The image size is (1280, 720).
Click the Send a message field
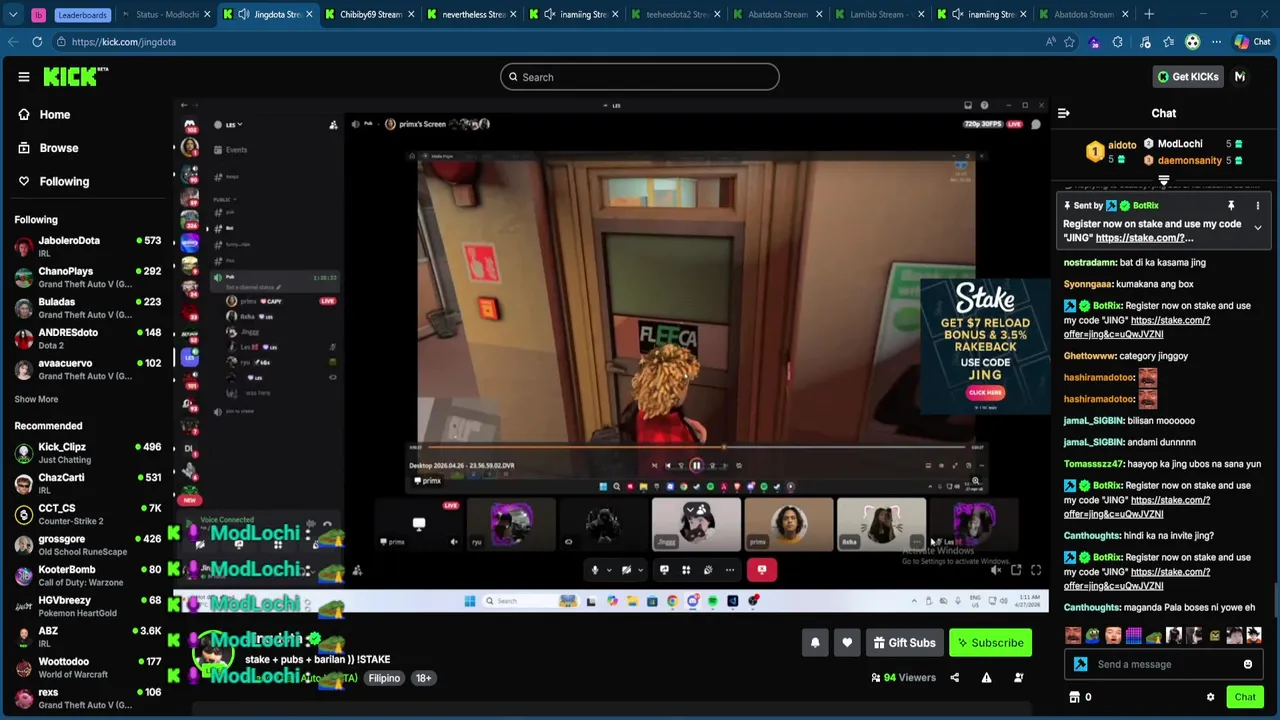click(1163, 664)
